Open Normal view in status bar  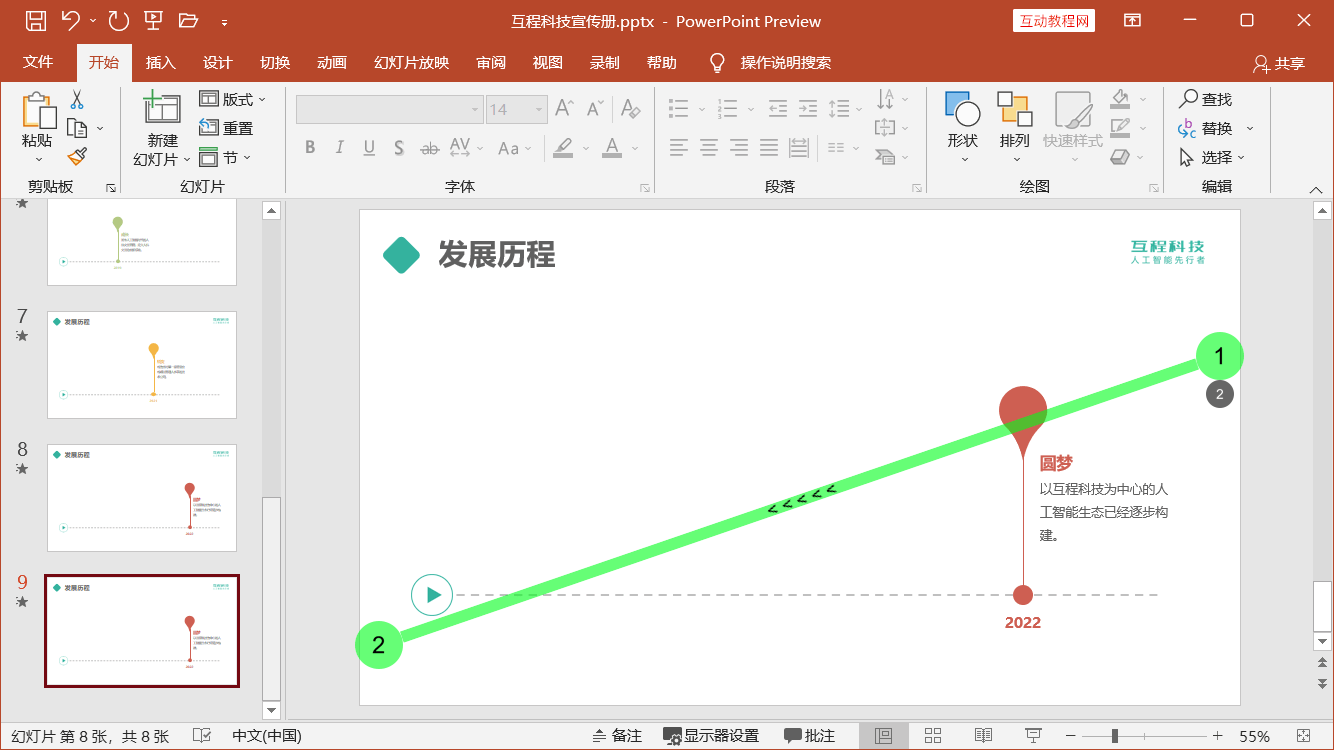pos(883,736)
